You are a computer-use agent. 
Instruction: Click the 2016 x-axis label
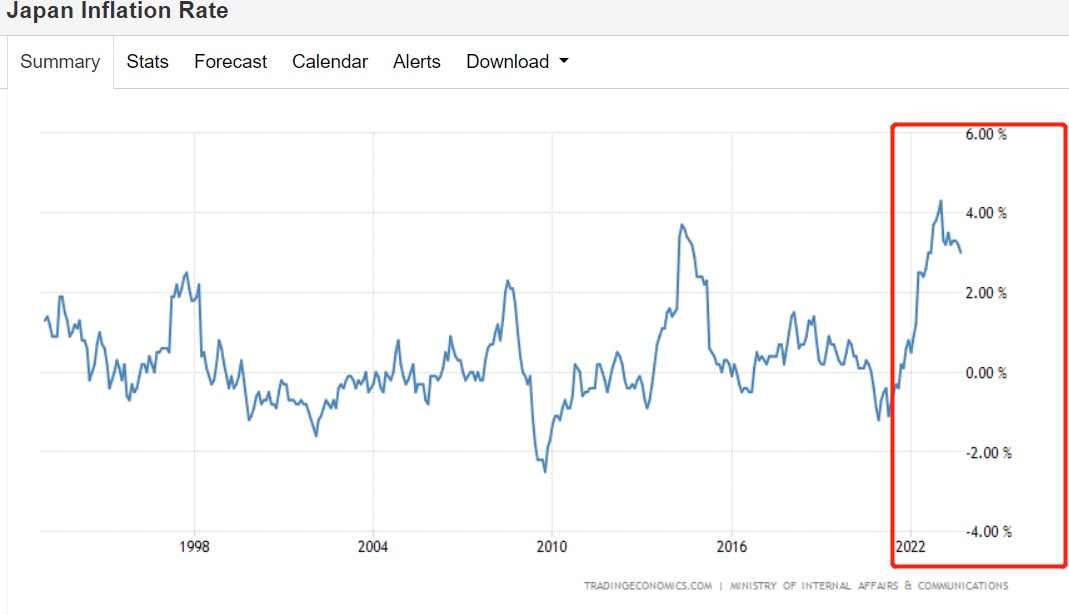click(x=732, y=547)
